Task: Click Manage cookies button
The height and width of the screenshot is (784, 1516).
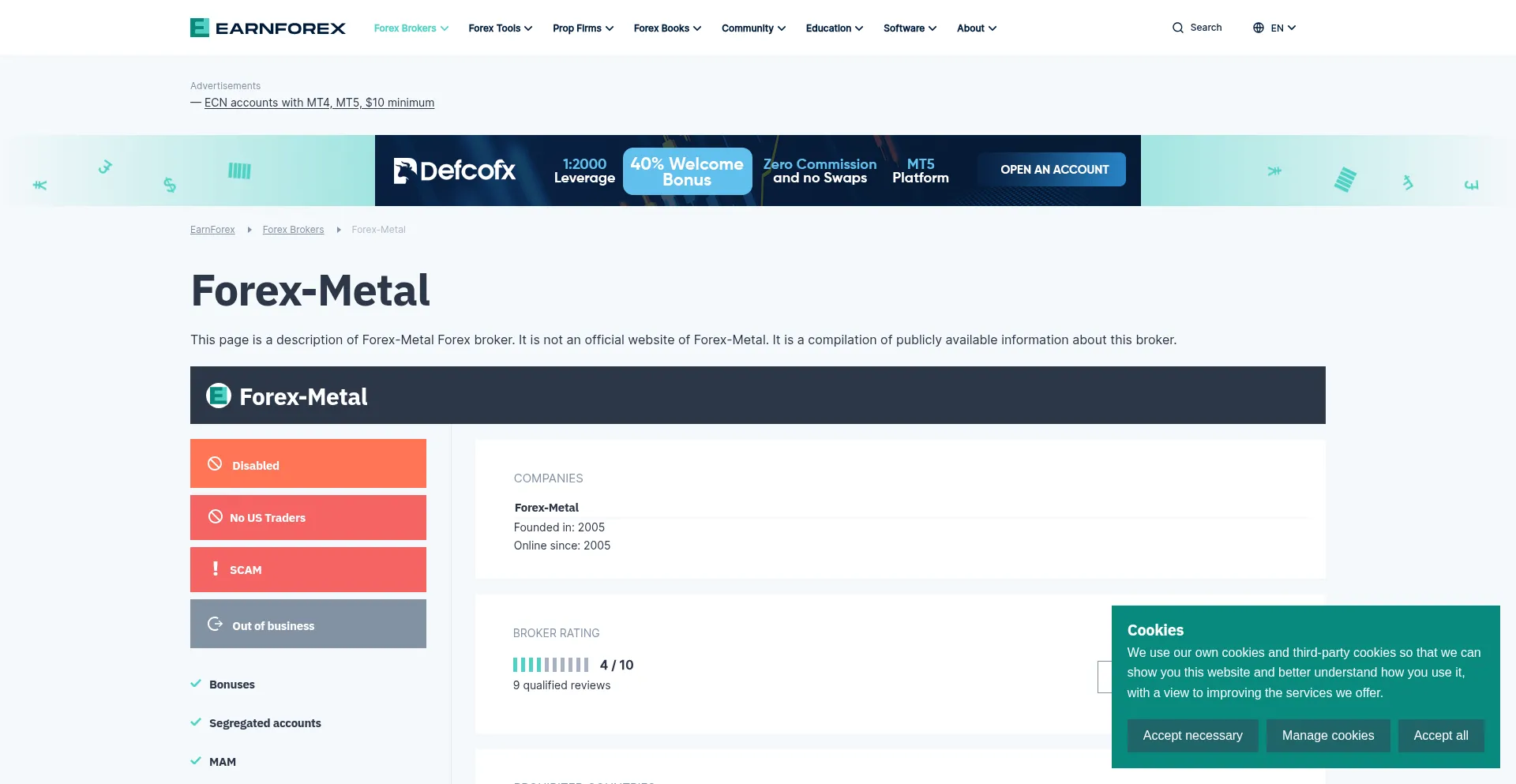Action: click(x=1328, y=735)
